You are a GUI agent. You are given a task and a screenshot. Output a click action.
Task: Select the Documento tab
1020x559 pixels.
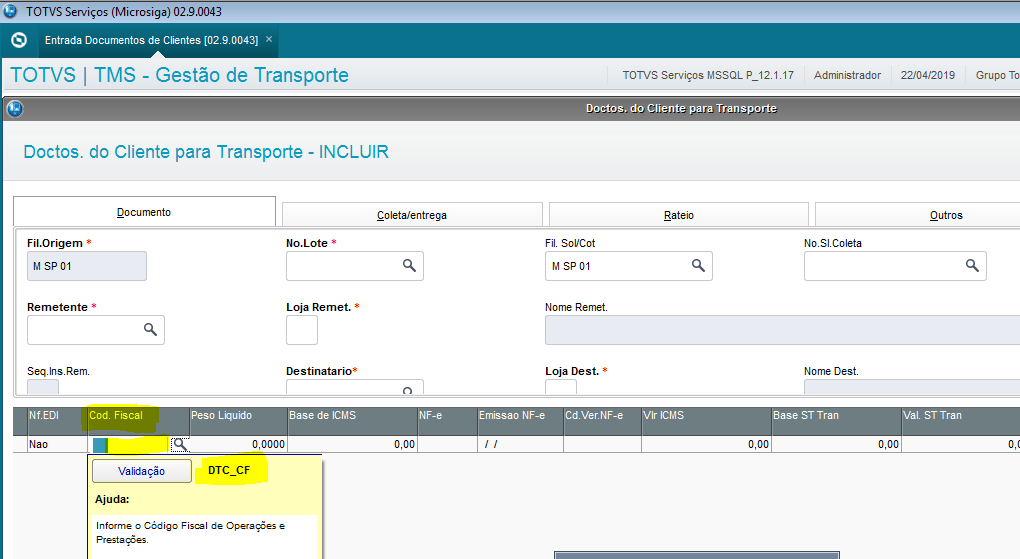[x=144, y=212]
